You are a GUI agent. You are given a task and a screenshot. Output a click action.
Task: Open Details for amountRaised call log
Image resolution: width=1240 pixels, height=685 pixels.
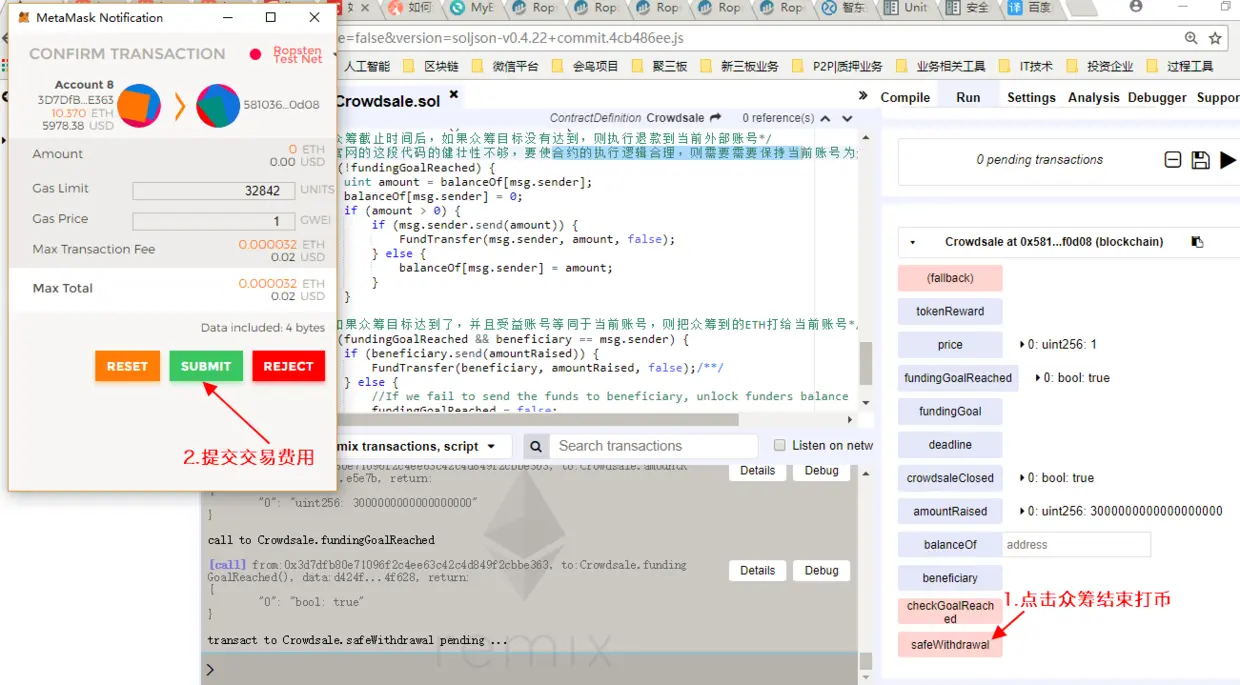pyautogui.click(x=757, y=470)
